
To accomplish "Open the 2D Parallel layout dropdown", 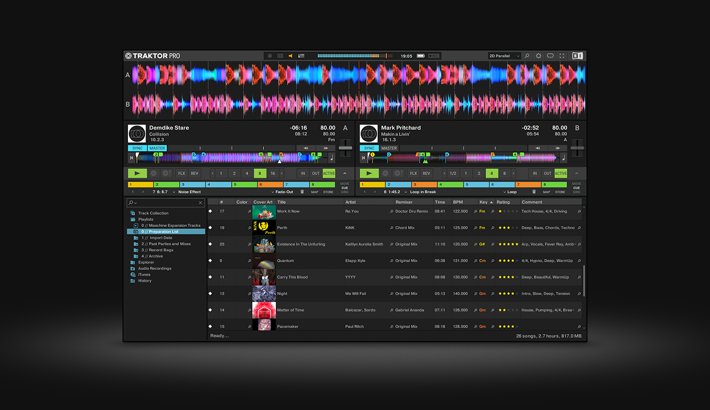I will point(505,56).
